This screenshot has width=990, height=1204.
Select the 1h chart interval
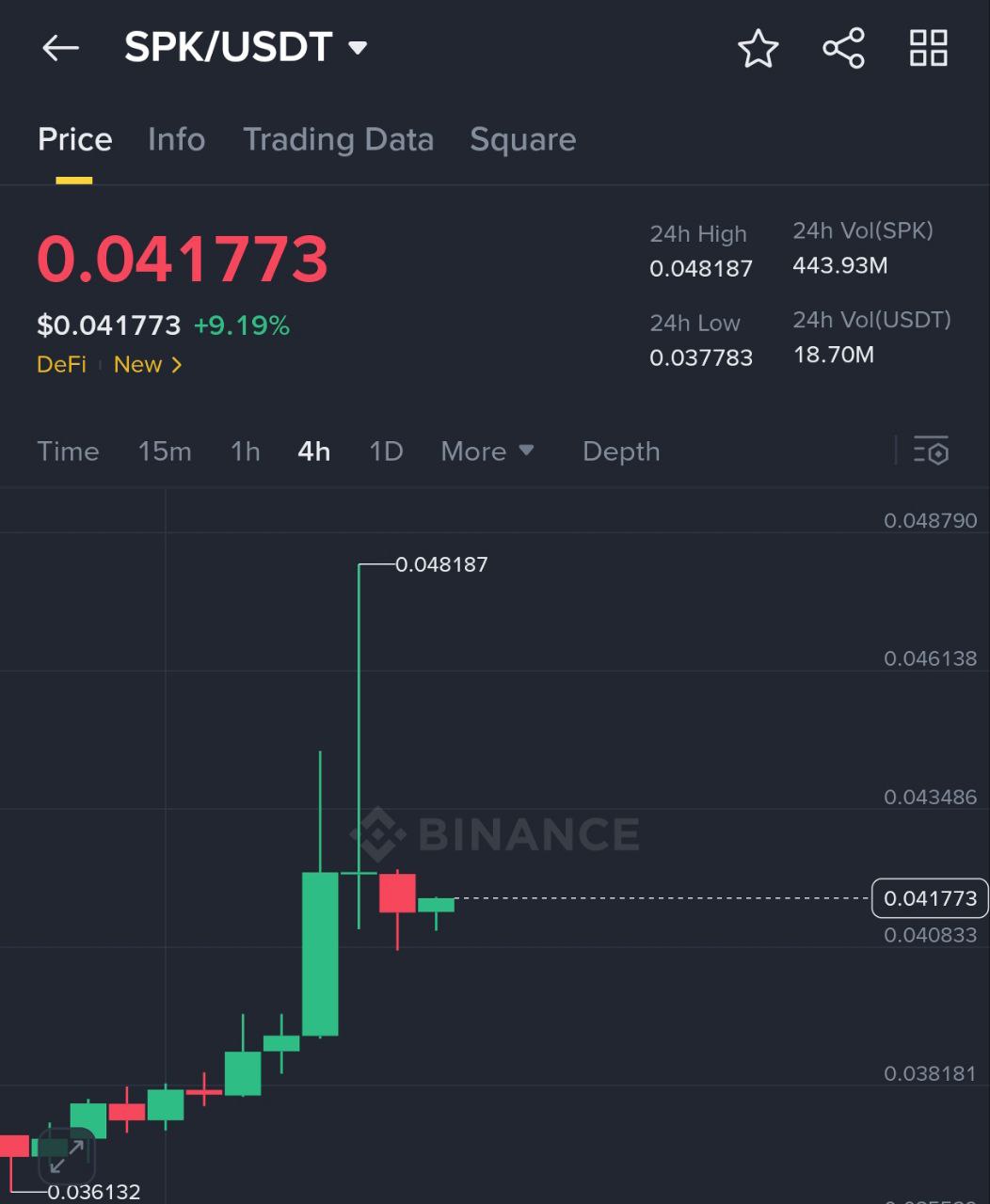point(245,451)
